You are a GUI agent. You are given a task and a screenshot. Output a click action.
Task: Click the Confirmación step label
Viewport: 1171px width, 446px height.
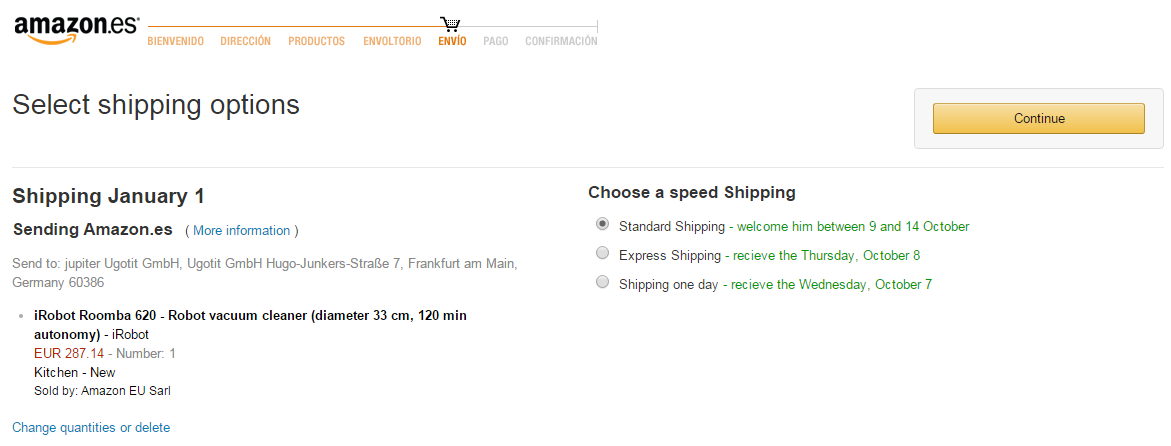click(x=562, y=42)
